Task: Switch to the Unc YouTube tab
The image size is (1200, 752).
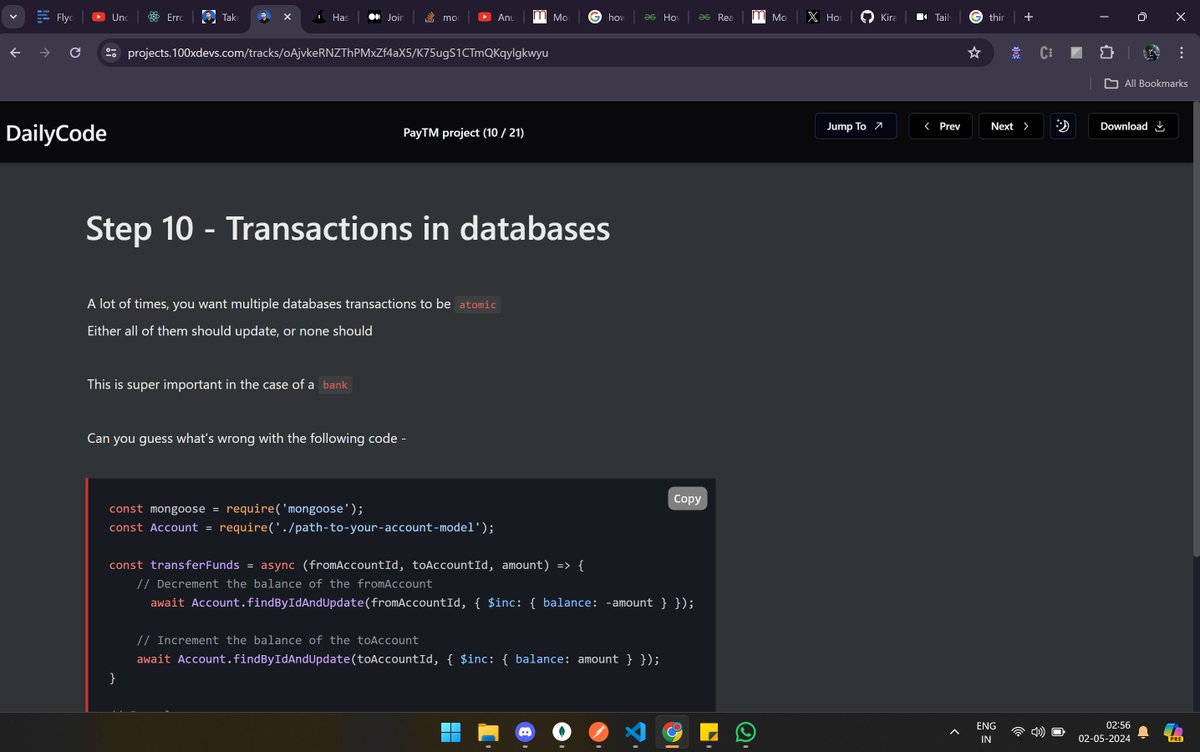Action: 110,17
